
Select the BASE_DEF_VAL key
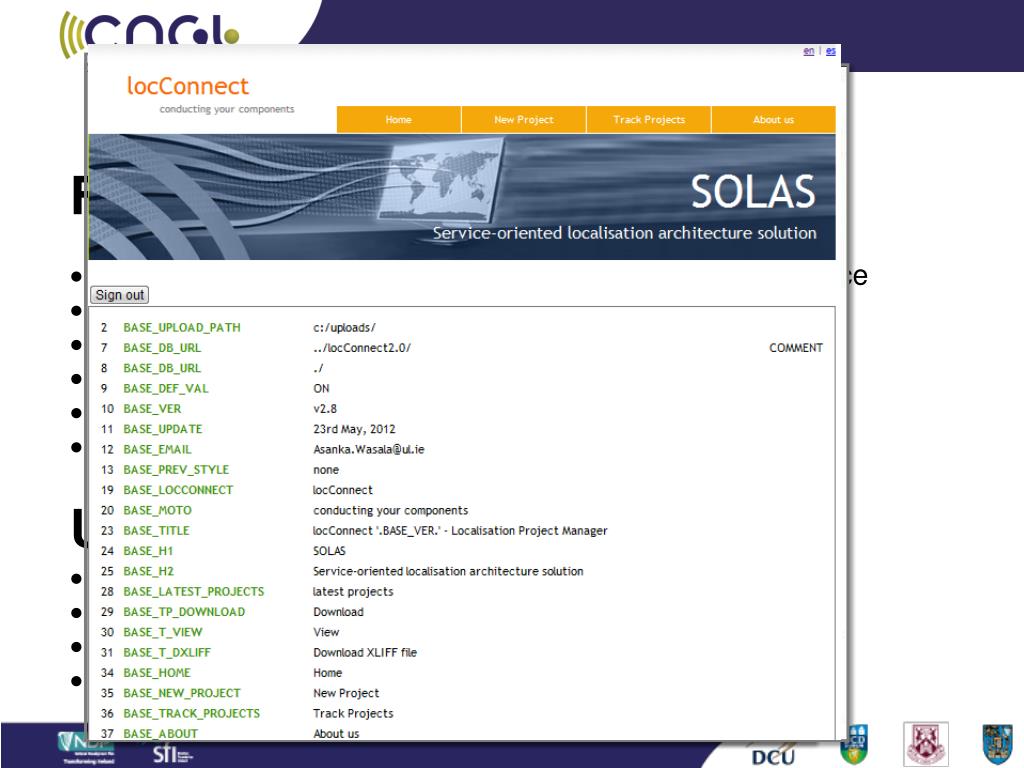166,389
